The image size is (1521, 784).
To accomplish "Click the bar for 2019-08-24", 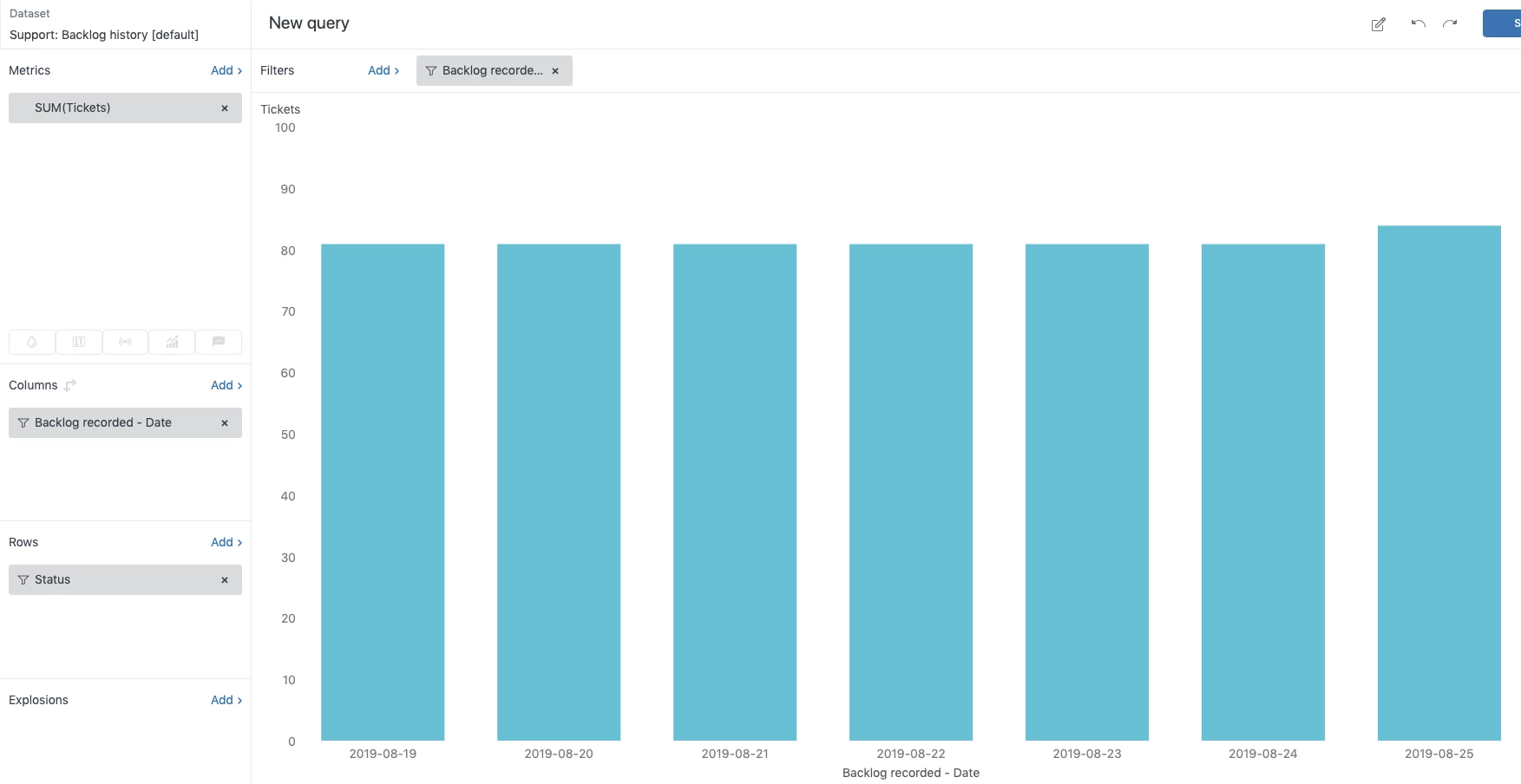I will coord(1263,493).
